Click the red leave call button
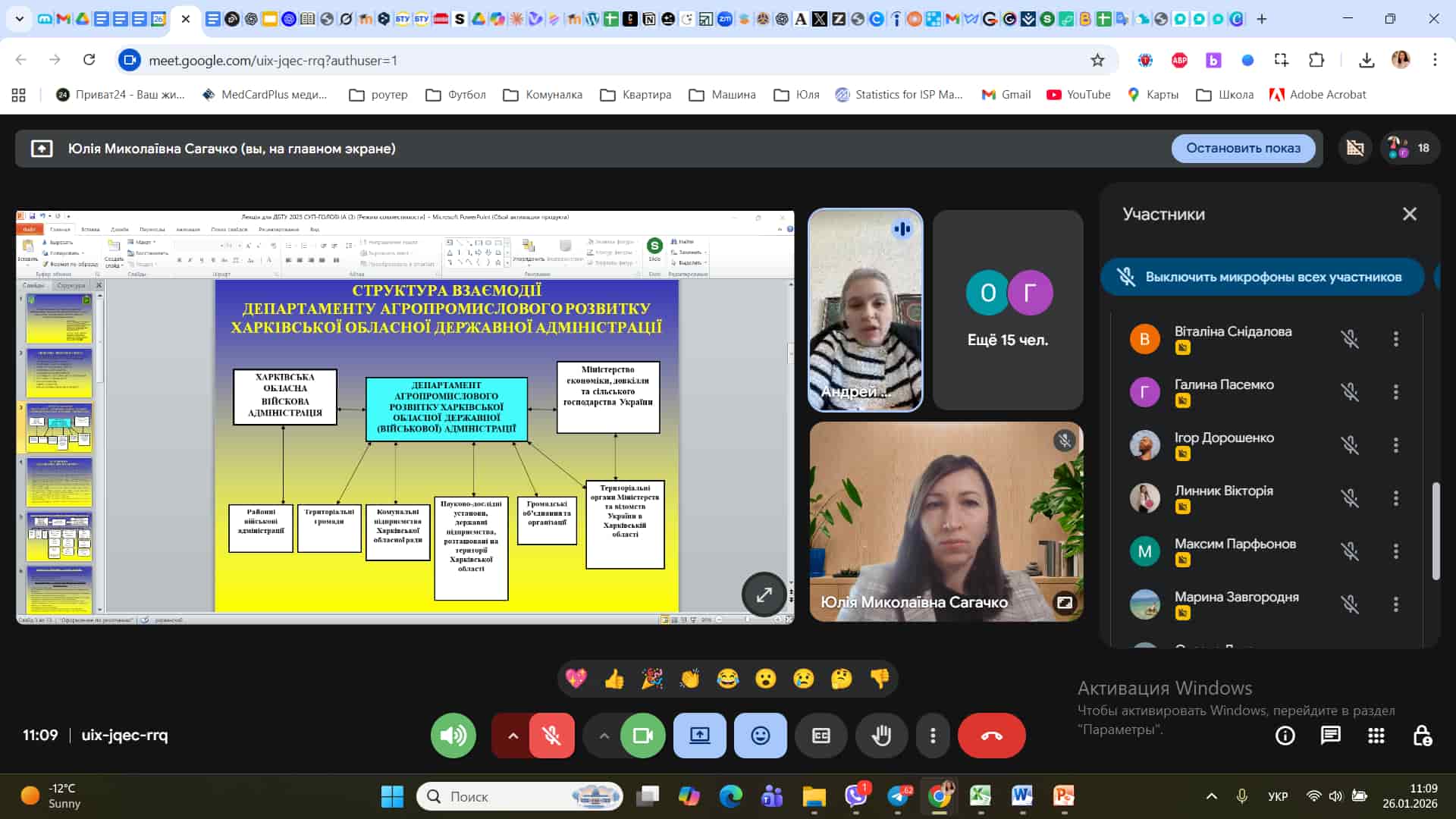Viewport: 1456px width, 819px height. [x=991, y=736]
